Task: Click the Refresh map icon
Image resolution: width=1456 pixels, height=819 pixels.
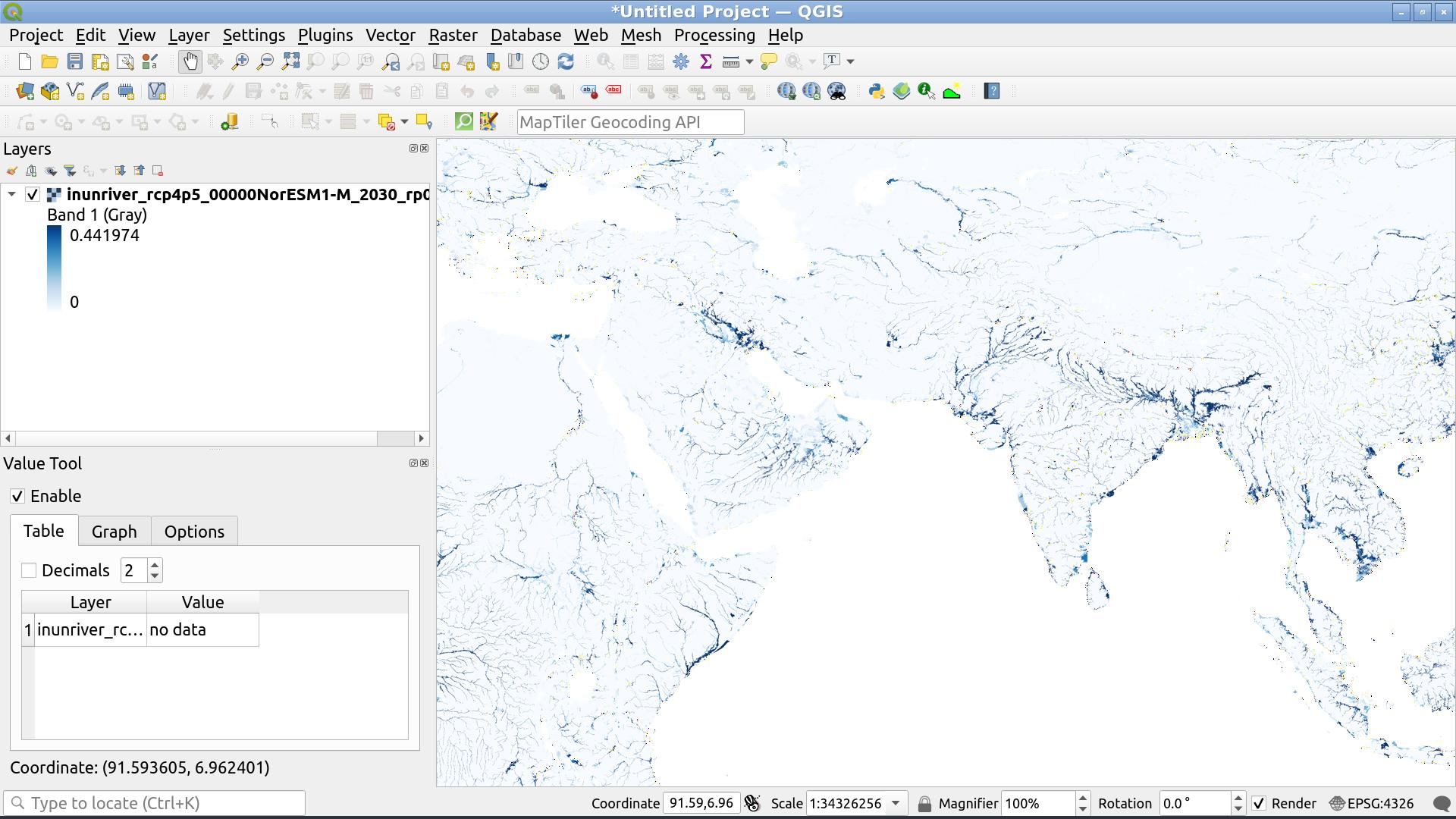Action: click(x=566, y=61)
